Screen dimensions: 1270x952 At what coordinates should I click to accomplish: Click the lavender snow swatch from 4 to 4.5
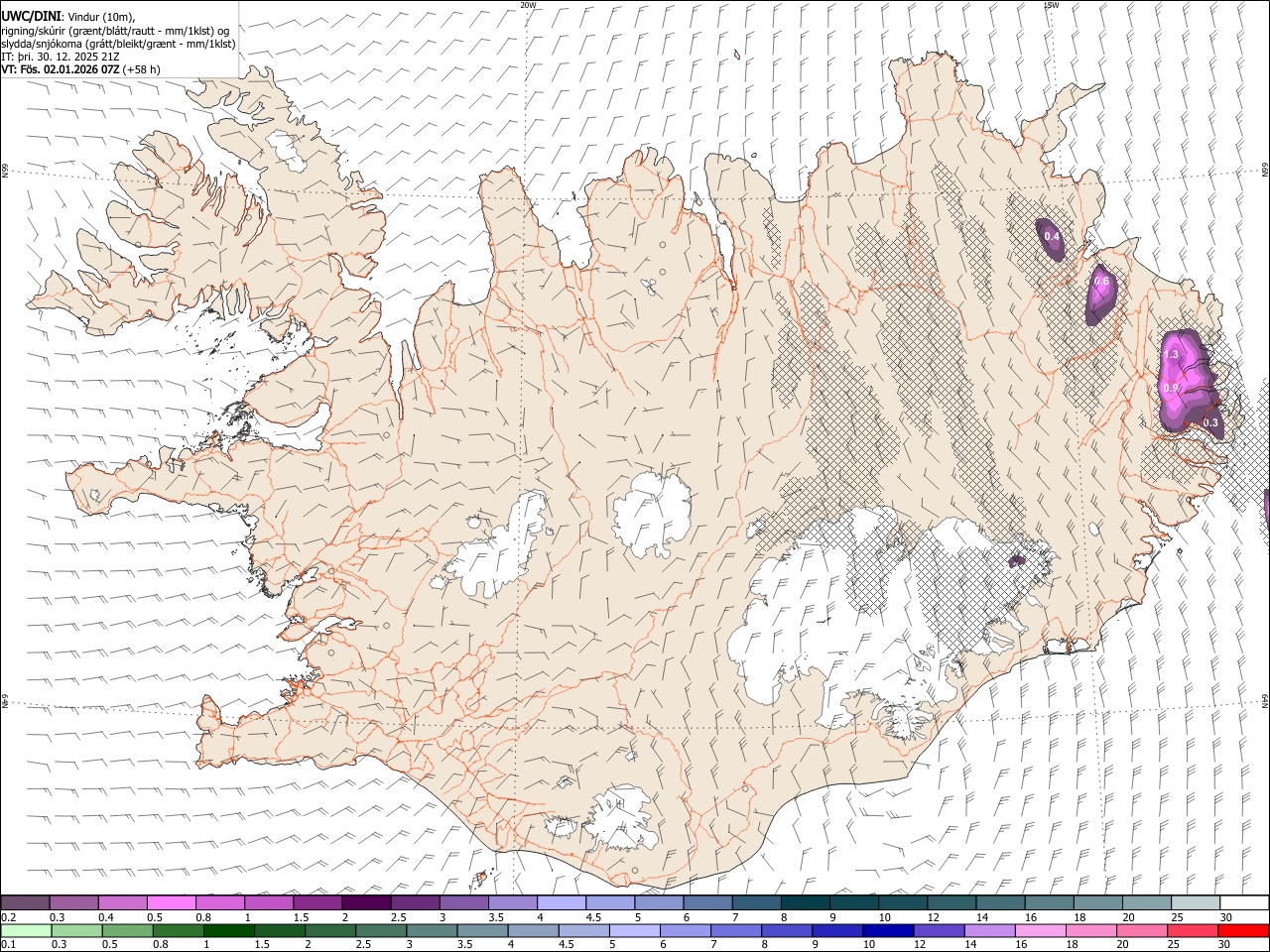(562, 902)
